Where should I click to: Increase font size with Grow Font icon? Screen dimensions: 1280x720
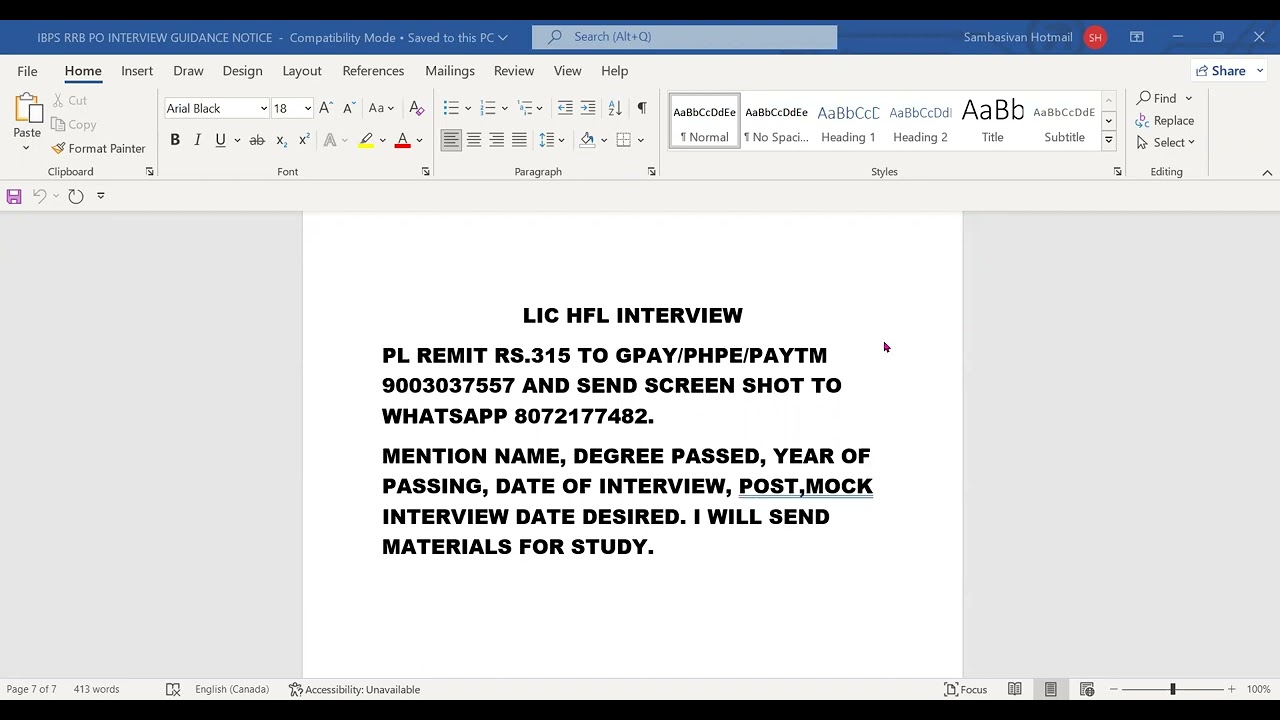click(x=326, y=108)
